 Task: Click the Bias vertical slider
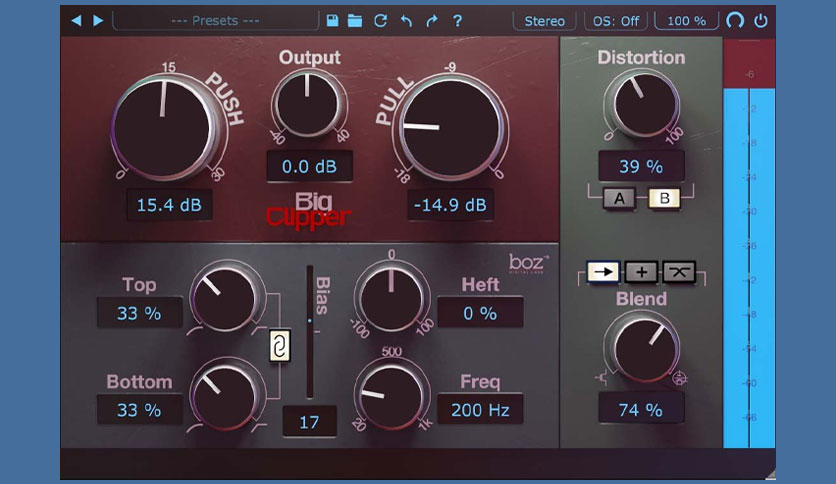(x=310, y=330)
